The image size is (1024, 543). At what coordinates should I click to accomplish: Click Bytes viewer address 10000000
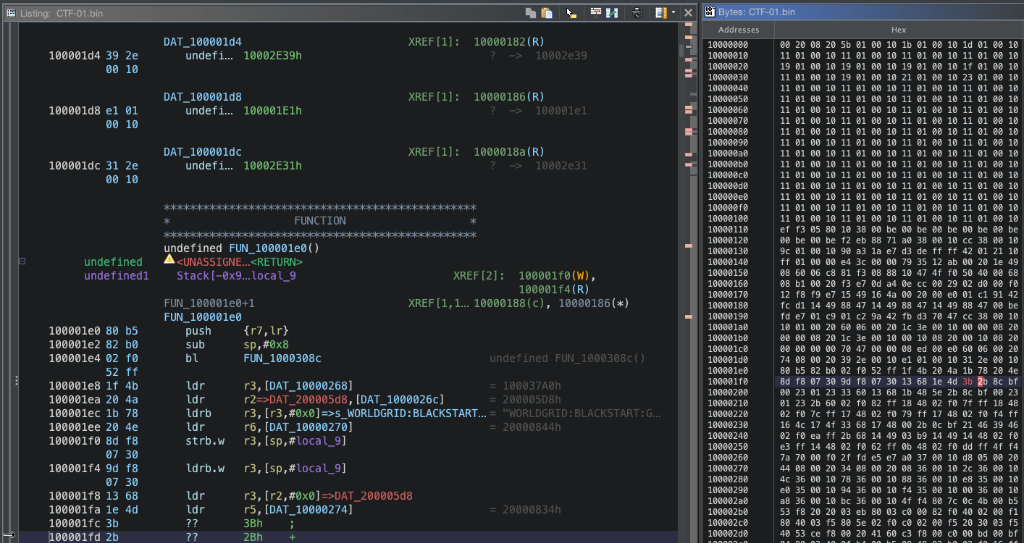pyautogui.click(x=728, y=44)
